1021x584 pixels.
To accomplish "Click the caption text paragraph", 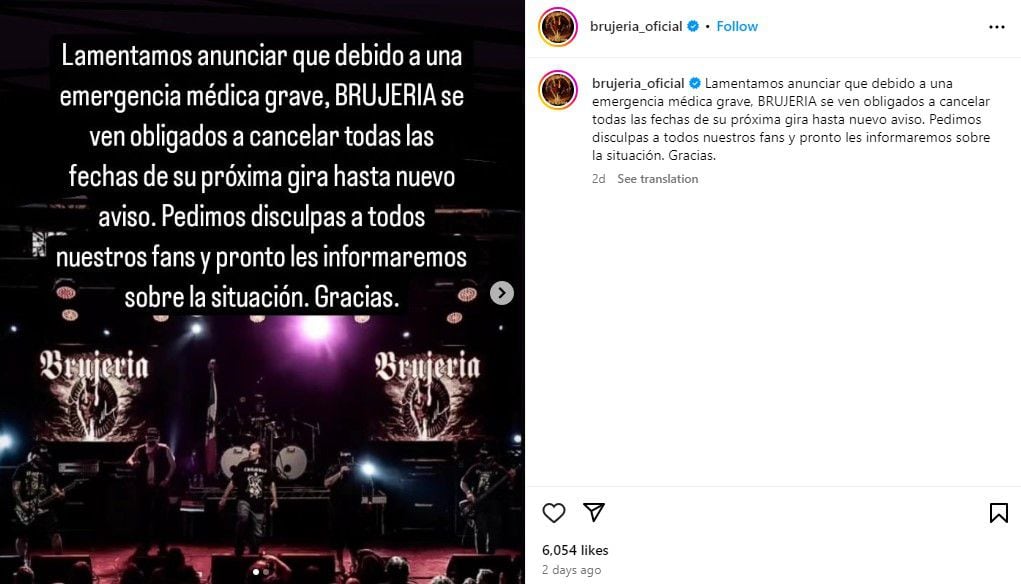I will [791, 120].
